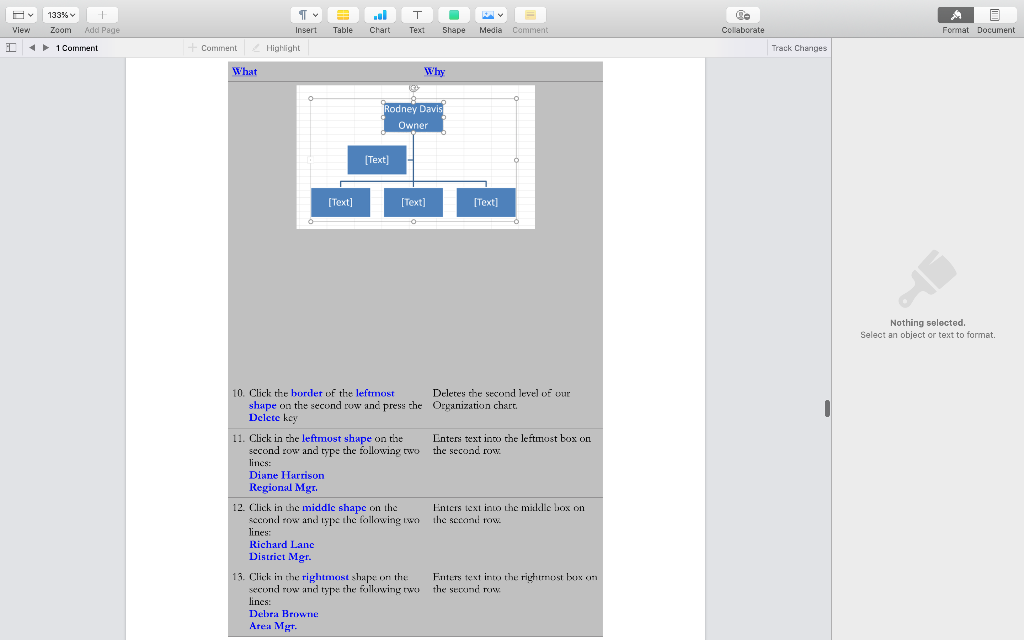Click 'middle shape' in step 12
The image size is (1024, 640).
[334, 508]
